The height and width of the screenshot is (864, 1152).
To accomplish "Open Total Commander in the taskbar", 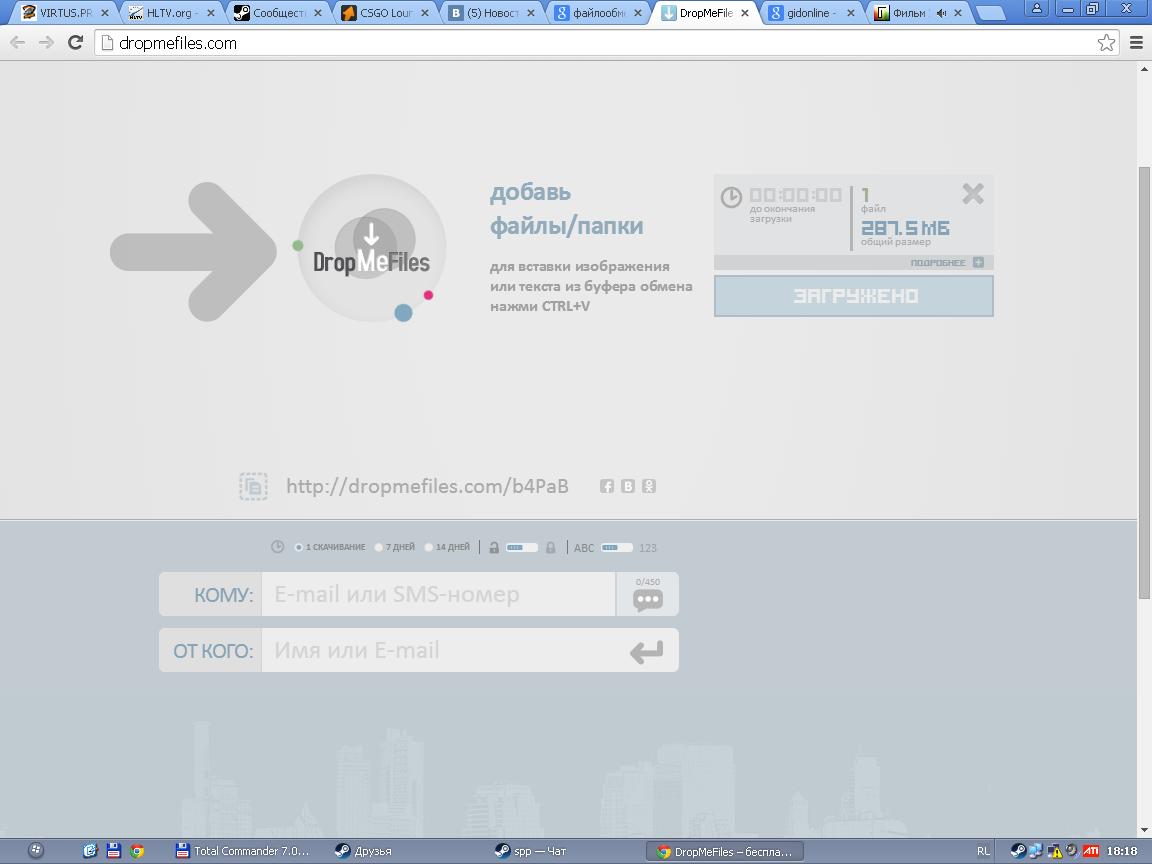I will click(x=243, y=851).
